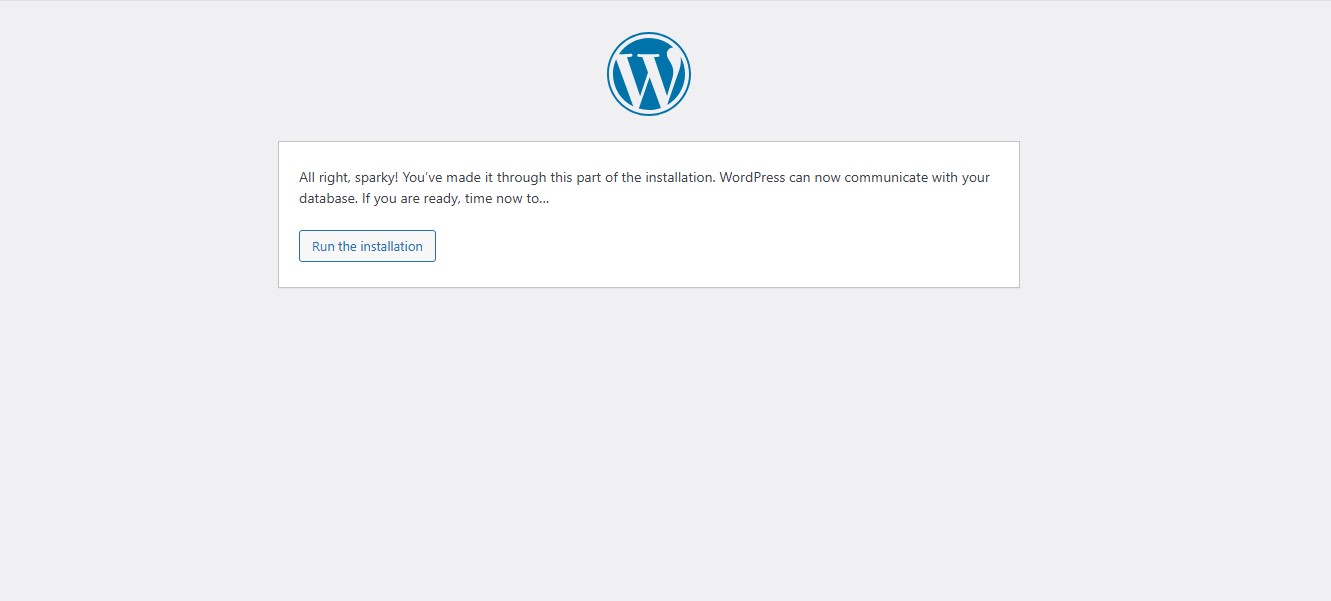Click the blue WordPress branding graphic

tap(648, 73)
